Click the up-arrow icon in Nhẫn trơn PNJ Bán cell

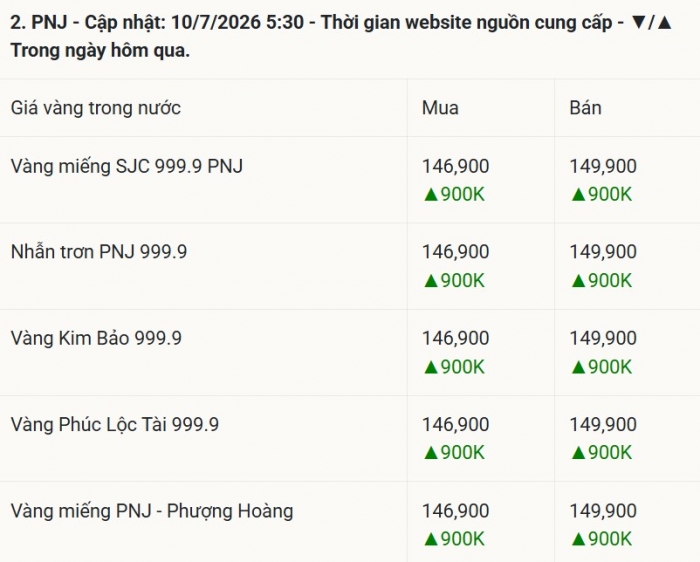578,281
